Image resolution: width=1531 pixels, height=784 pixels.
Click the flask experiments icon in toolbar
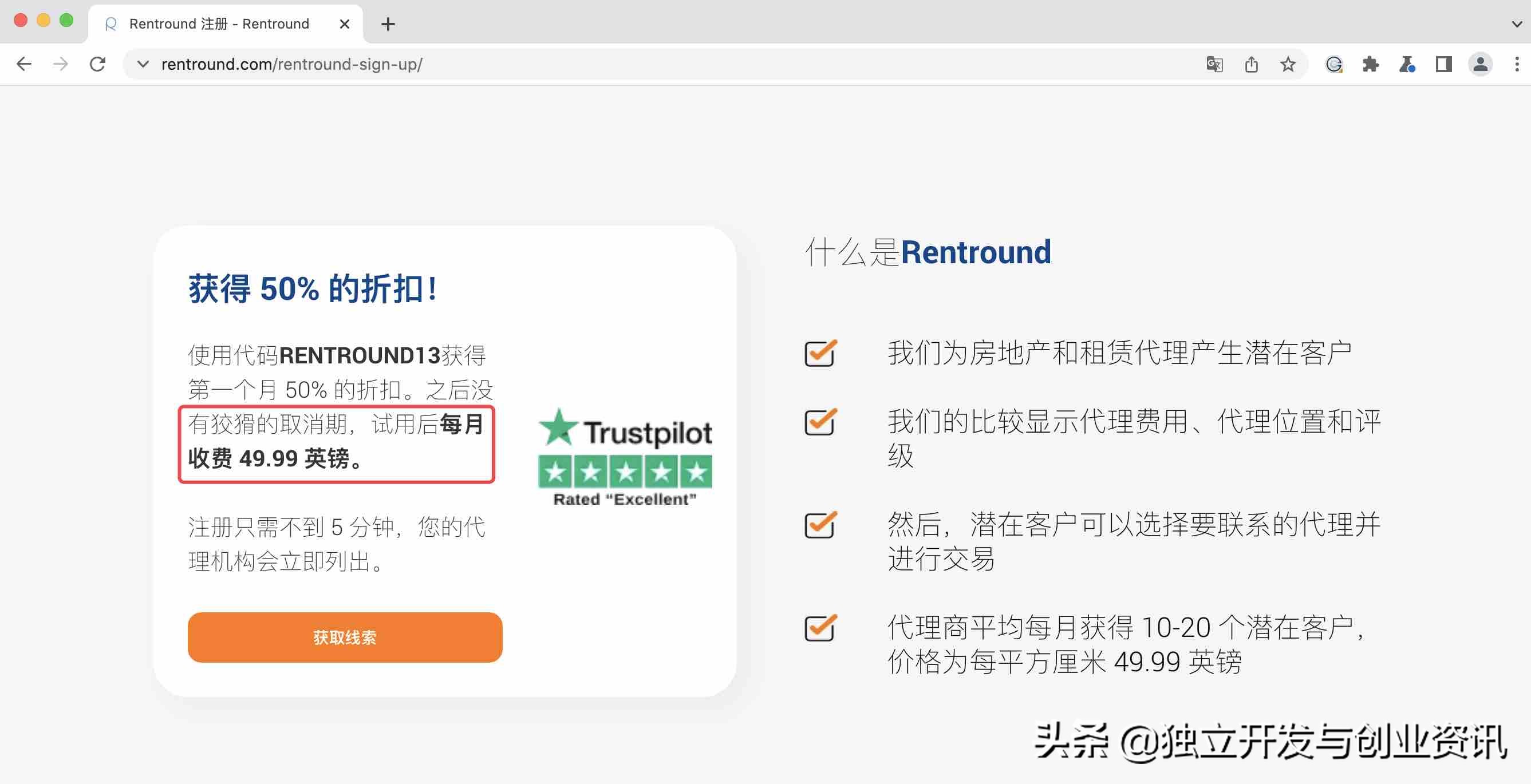point(1408,64)
